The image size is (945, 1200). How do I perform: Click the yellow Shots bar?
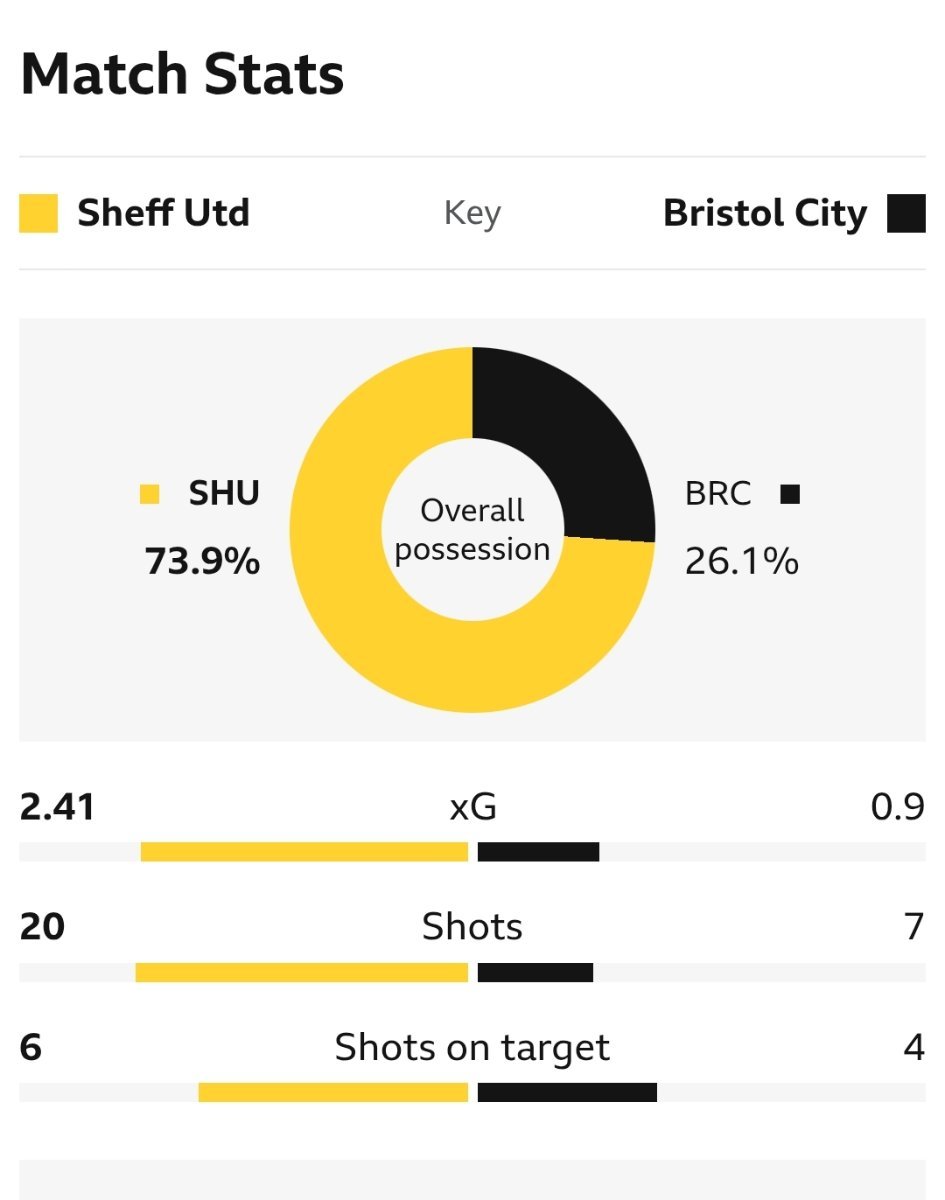301,972
